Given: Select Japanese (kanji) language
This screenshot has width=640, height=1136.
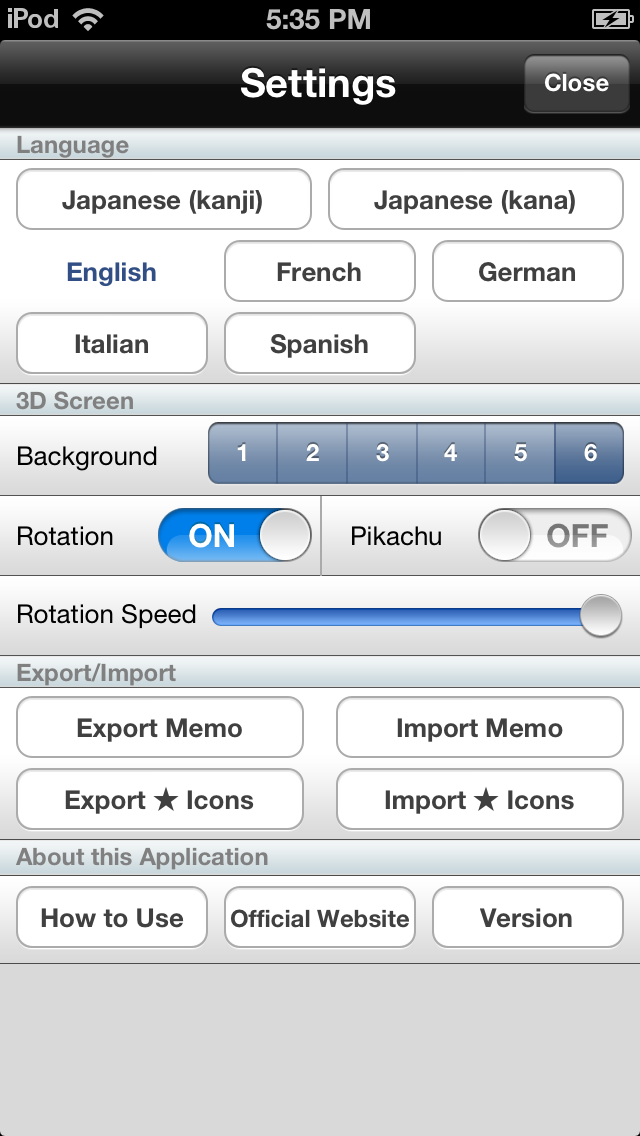Looking at the screenshot, I should pos(163,200).
